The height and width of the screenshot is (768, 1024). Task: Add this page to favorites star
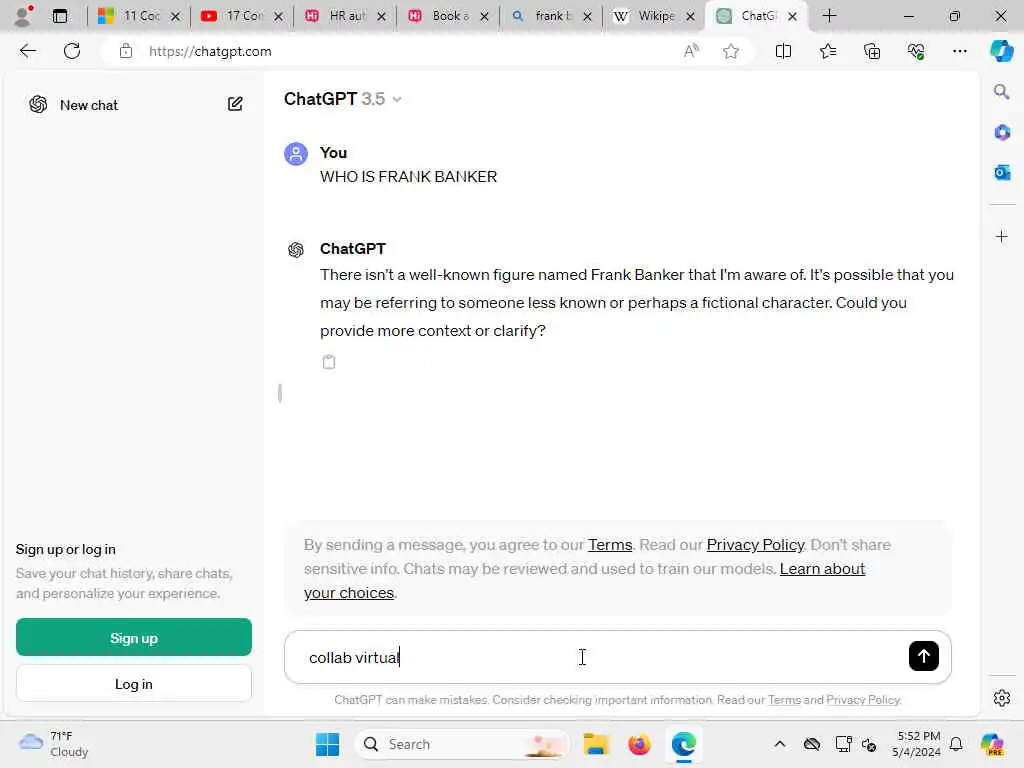tap(731, 51)
